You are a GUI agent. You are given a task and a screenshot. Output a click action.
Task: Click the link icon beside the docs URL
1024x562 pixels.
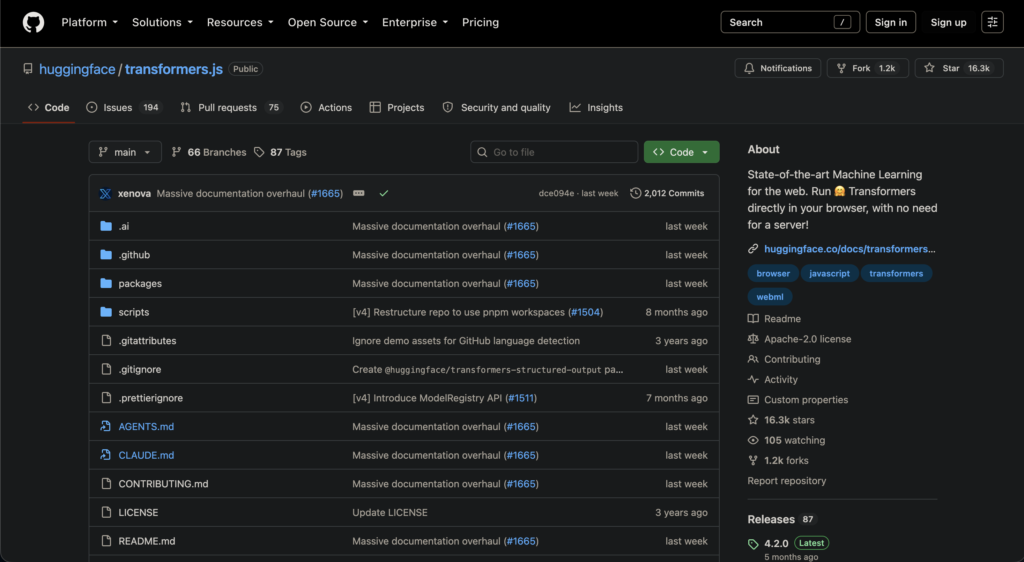[753, 249]
